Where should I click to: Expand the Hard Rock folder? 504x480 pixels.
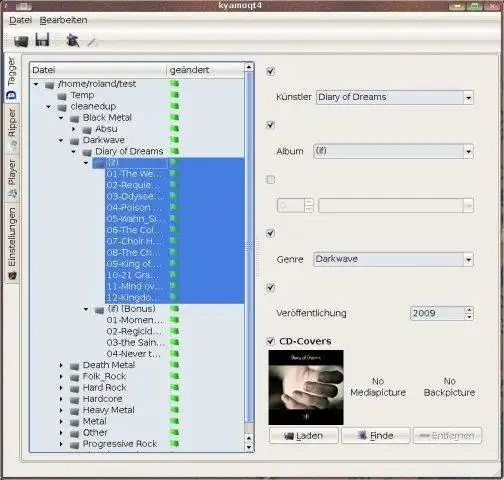pos(61,388)
